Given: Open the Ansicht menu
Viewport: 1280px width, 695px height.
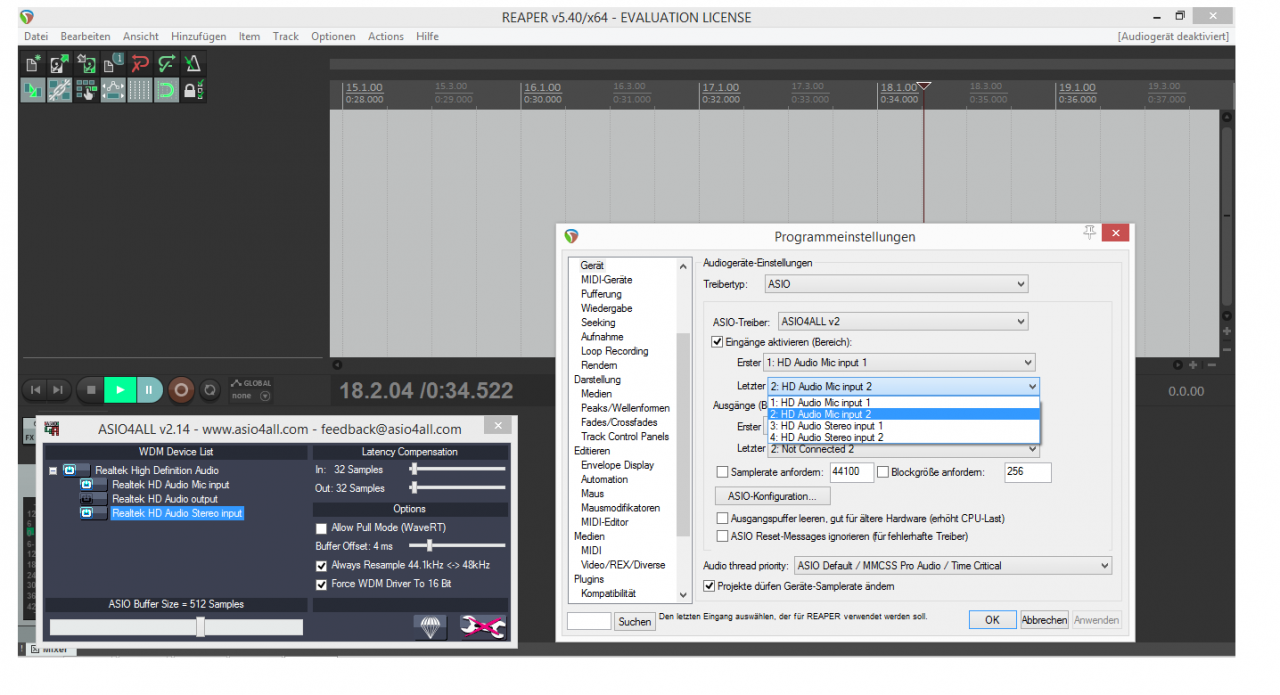Looking at the screenshot, I should (x=141, y=36).
